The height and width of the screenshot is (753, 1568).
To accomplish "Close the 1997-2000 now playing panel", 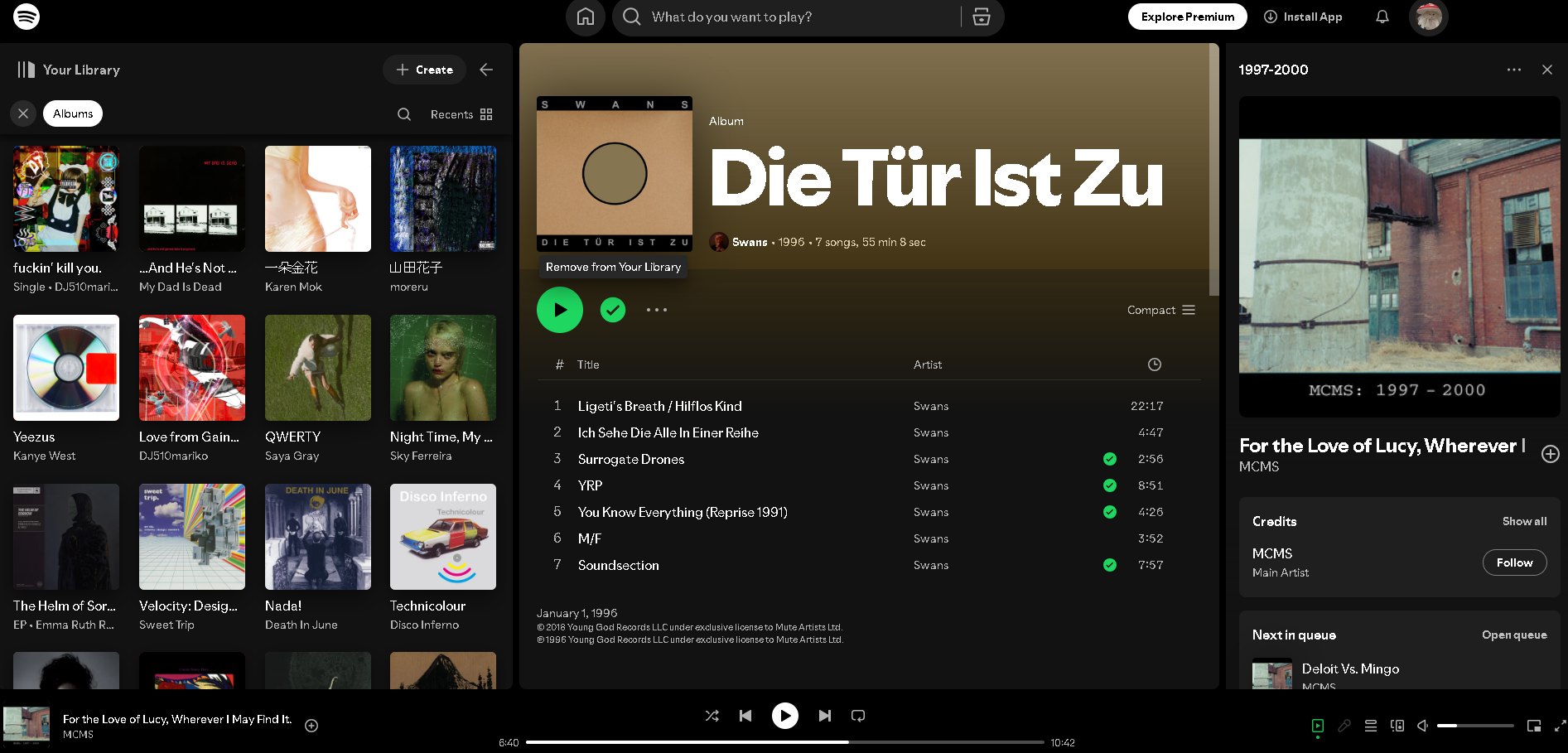I will click(x=1547, y=70).
